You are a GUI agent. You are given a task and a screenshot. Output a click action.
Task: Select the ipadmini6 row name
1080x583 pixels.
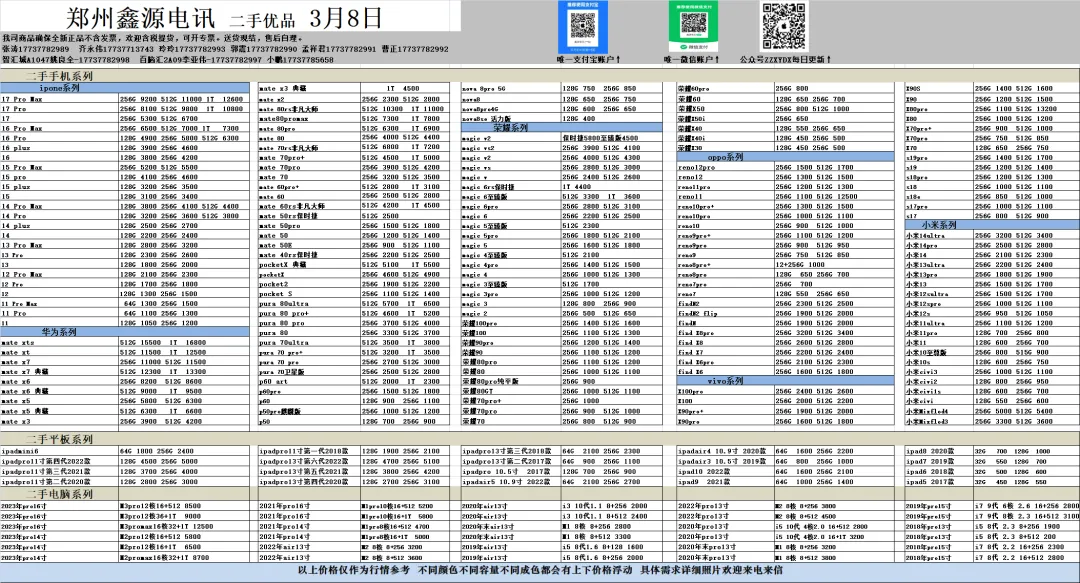point(20,451)
